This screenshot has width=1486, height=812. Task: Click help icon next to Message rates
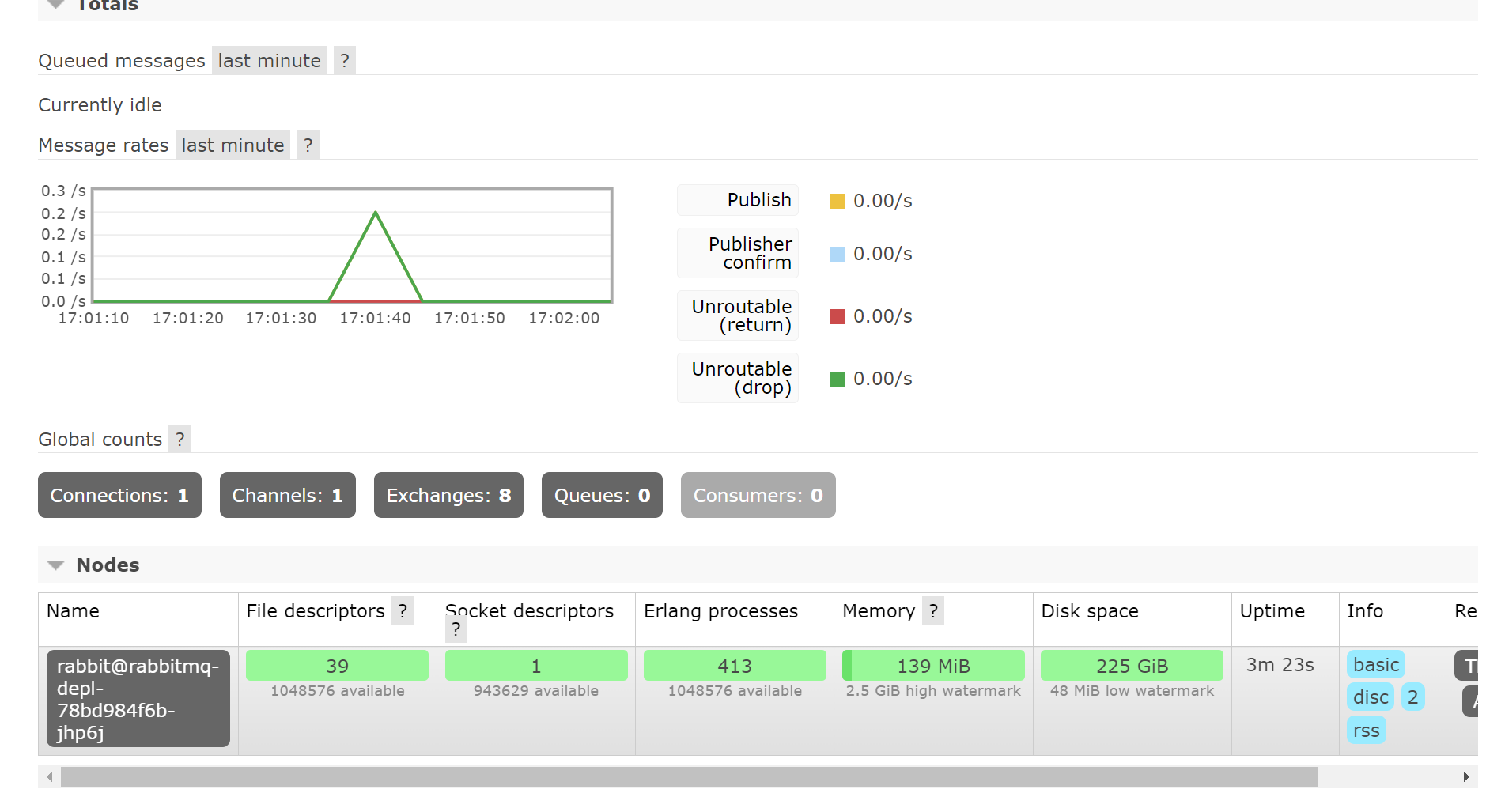coord(308,145)
